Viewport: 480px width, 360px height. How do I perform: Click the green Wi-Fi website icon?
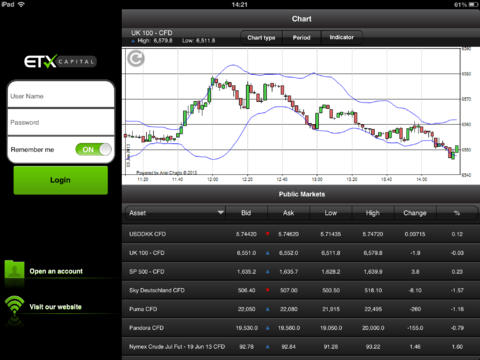[14, 306]
